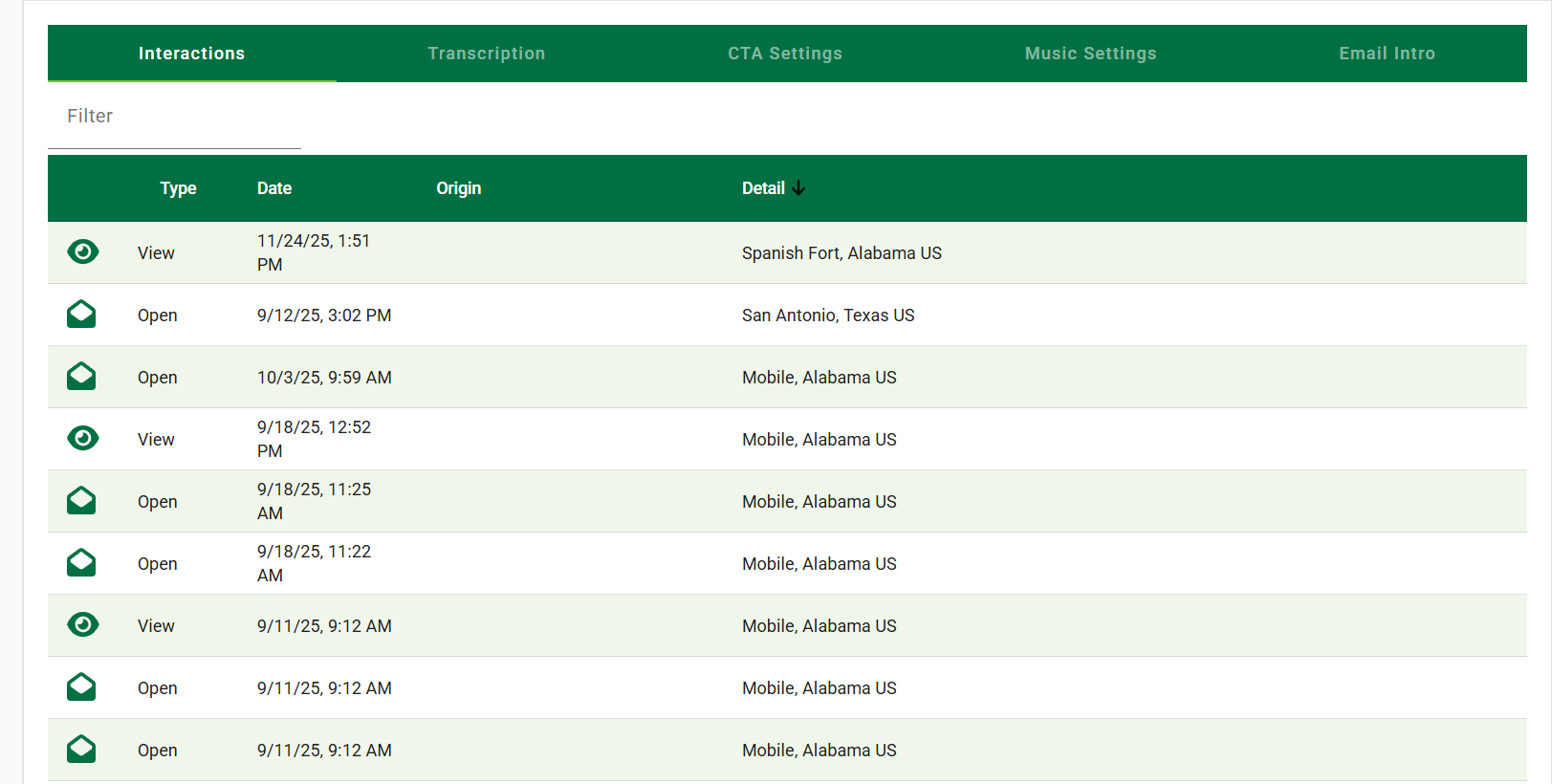Go to the Music Settings tab
The height and width of the screenshot is (784, 1552).
coord(1090,54)
